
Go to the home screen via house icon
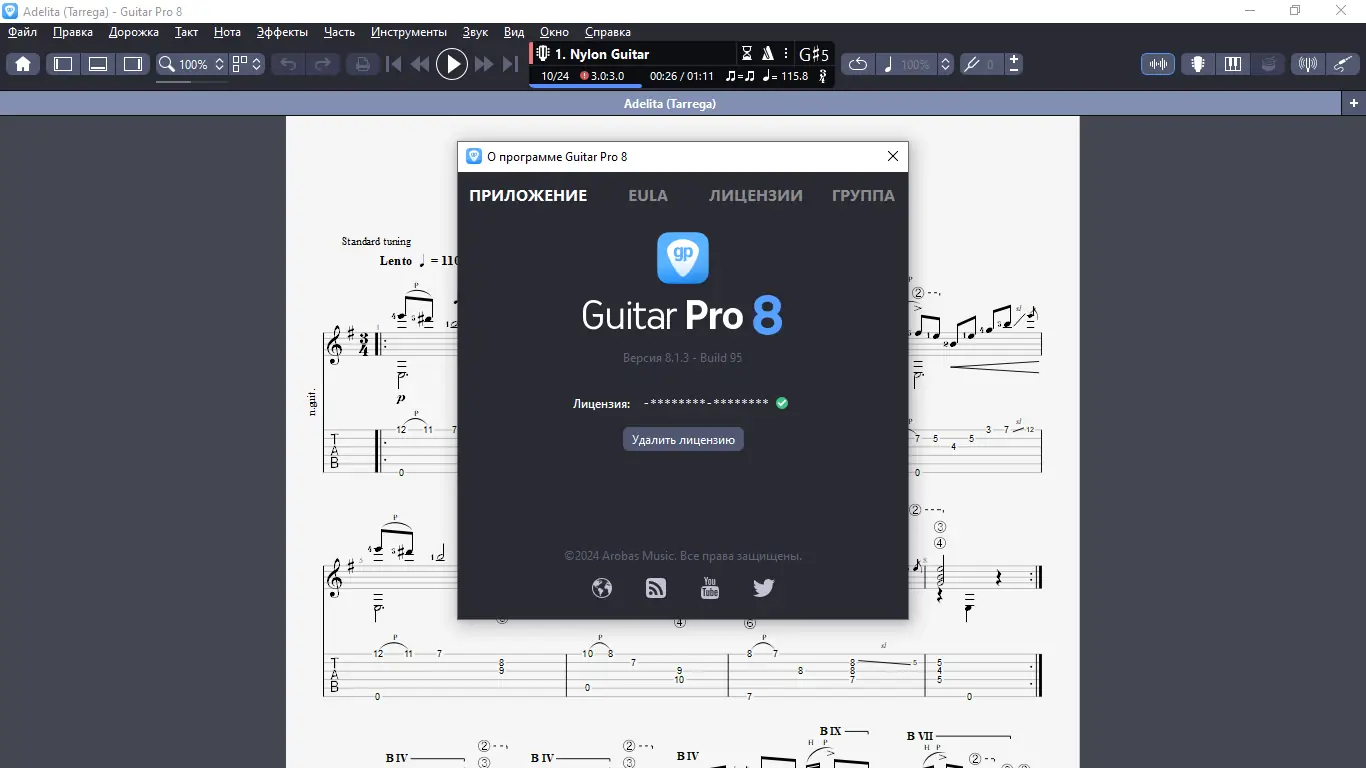tap(23, 64)
